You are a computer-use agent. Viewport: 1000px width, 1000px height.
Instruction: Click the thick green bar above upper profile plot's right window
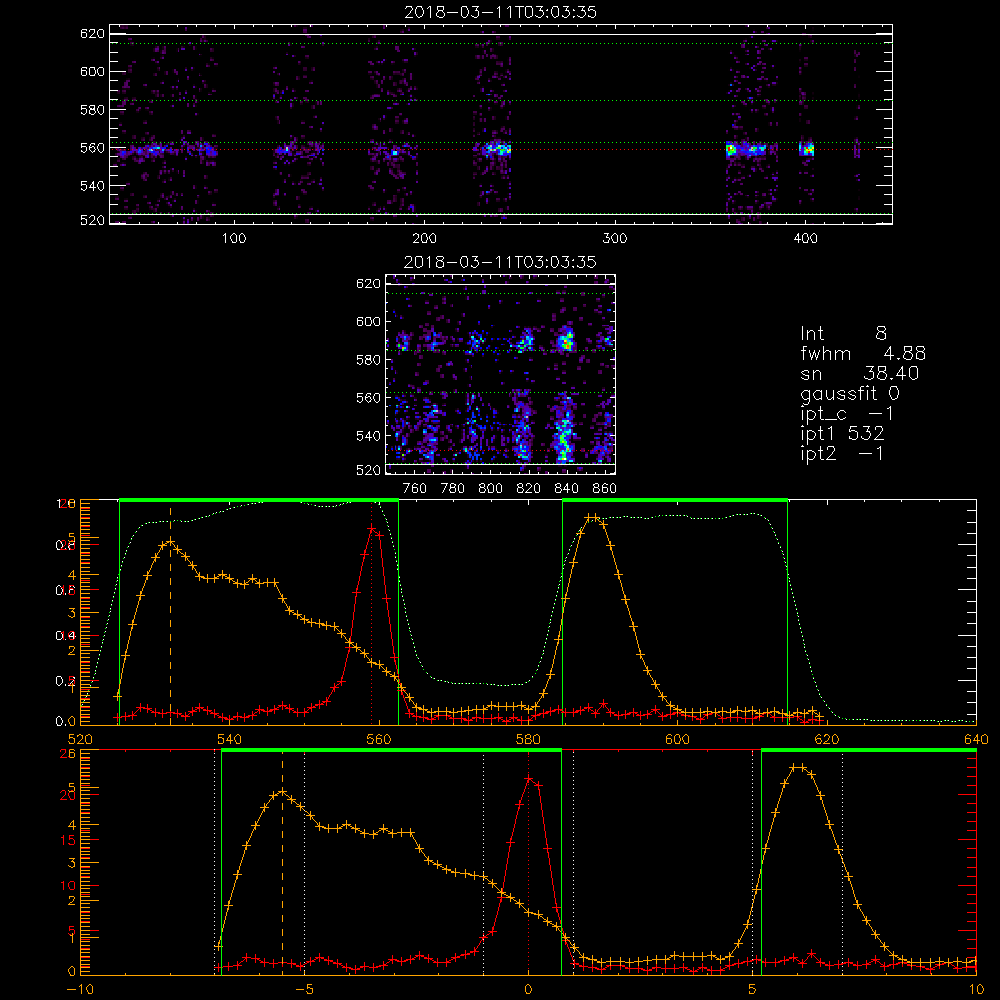pyautogui.click(x=675, y=500)
